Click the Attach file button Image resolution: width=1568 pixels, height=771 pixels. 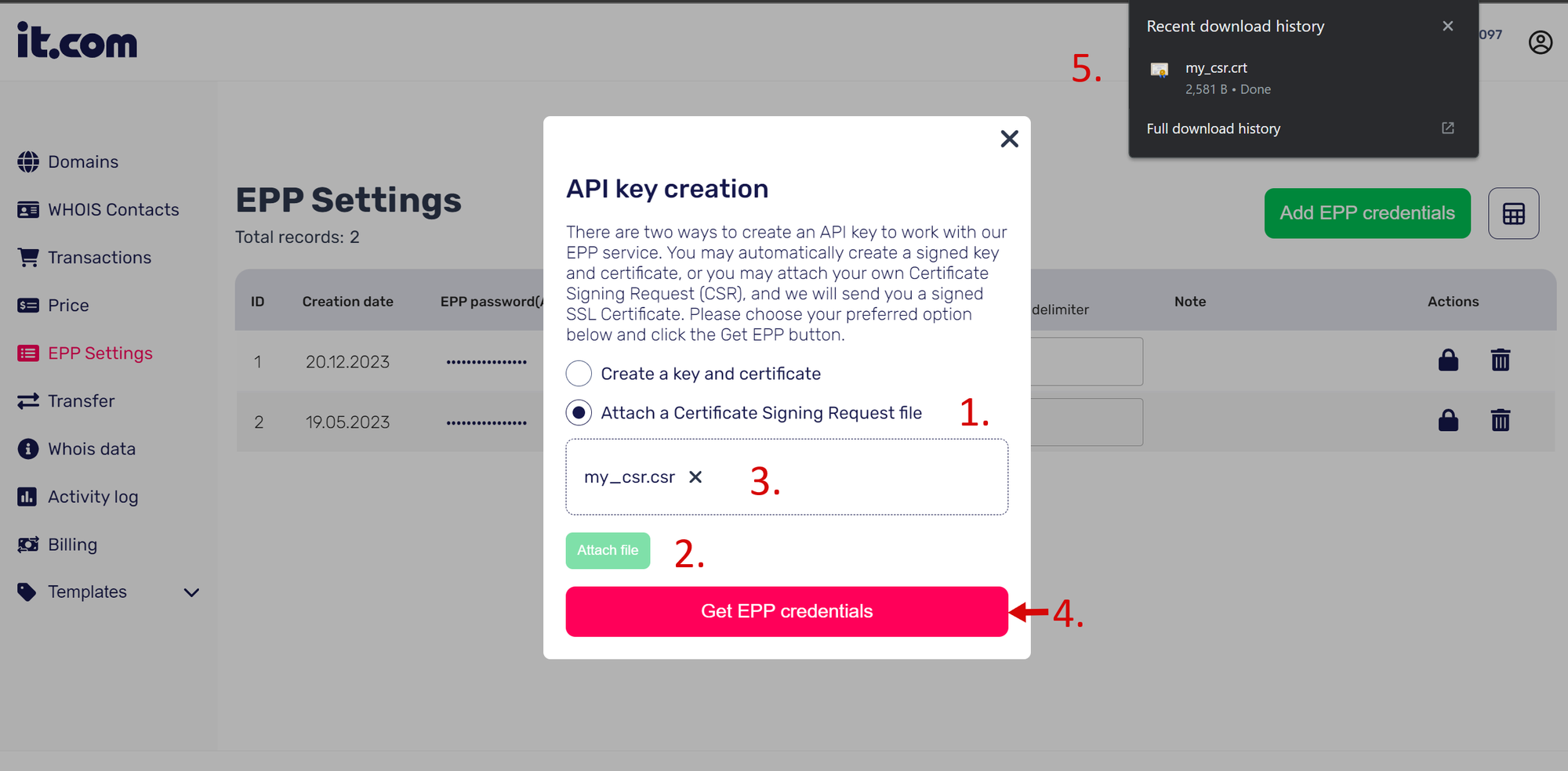608,551
